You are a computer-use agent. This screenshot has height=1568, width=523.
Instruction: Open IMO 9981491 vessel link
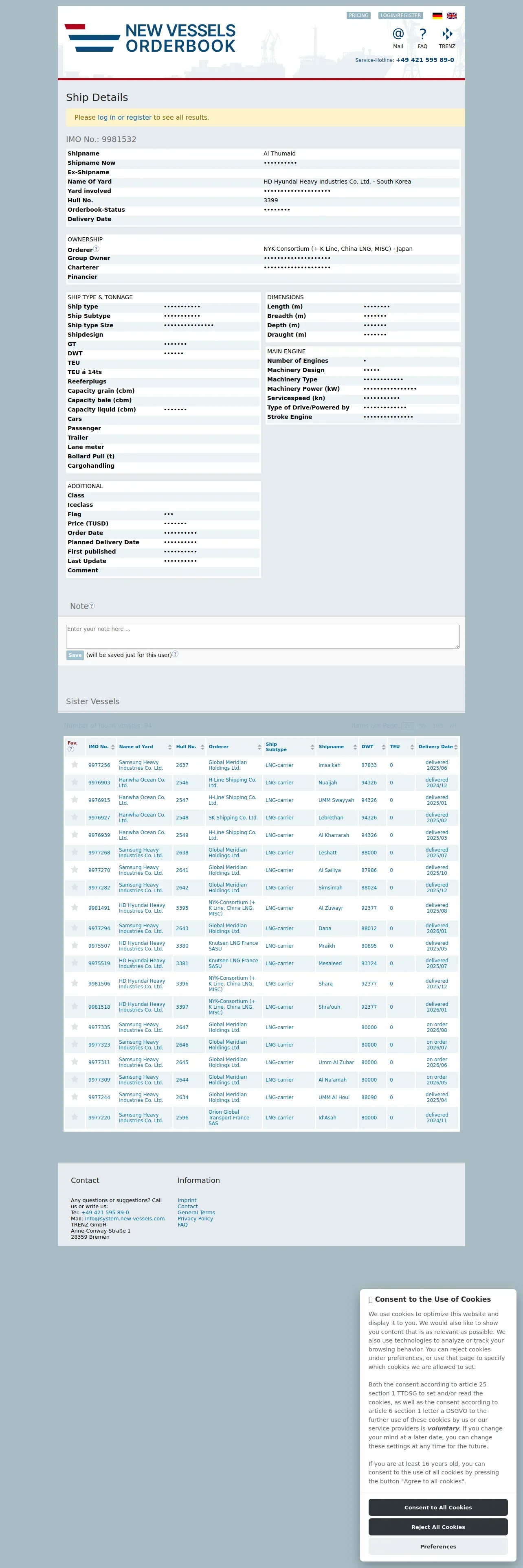(x=99, y=908)
